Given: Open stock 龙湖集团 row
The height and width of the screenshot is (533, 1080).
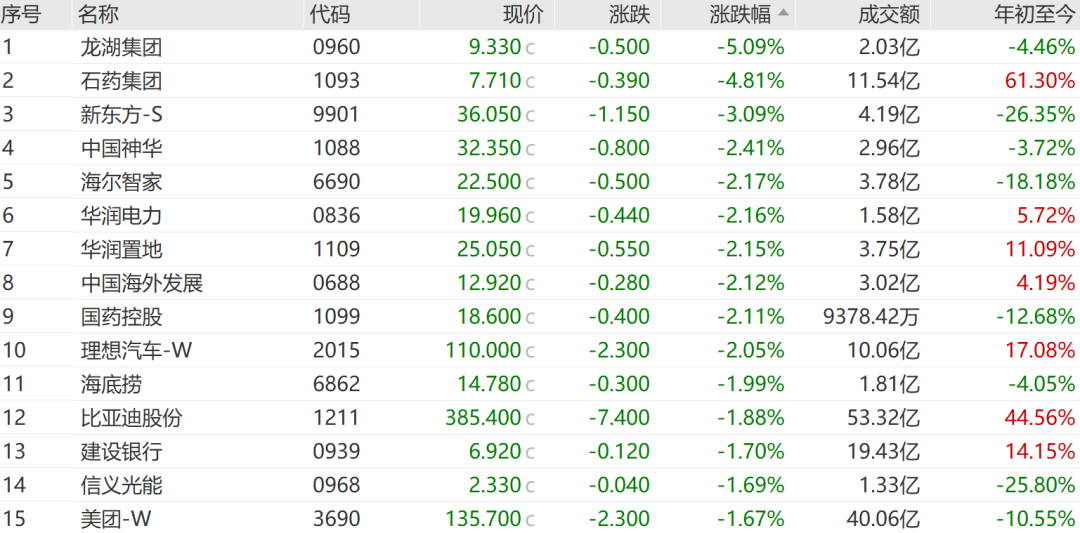Looking at the screenshot, I should [x=540, y=47].
